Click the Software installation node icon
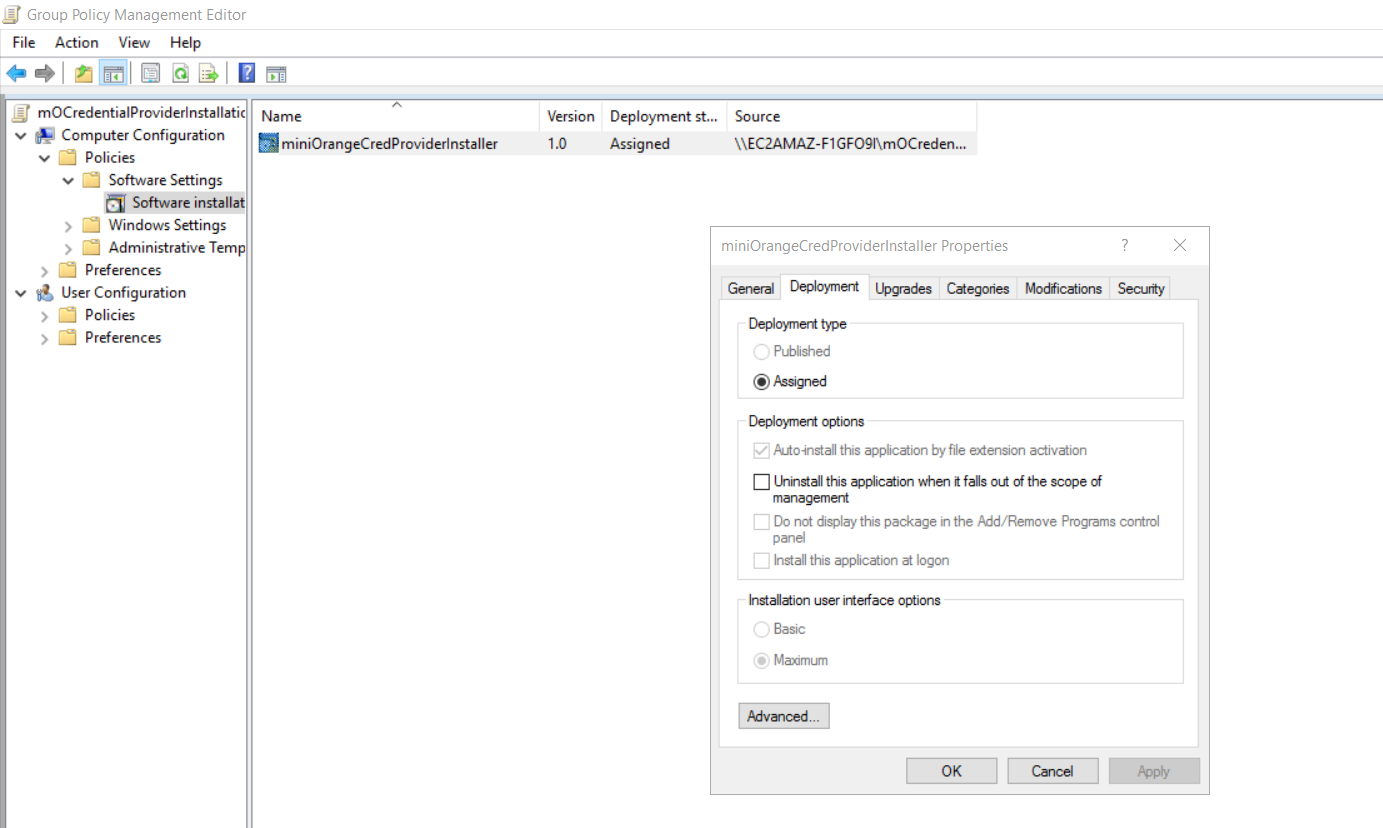Screen dimensions: 1383x828 click(116, 203)
